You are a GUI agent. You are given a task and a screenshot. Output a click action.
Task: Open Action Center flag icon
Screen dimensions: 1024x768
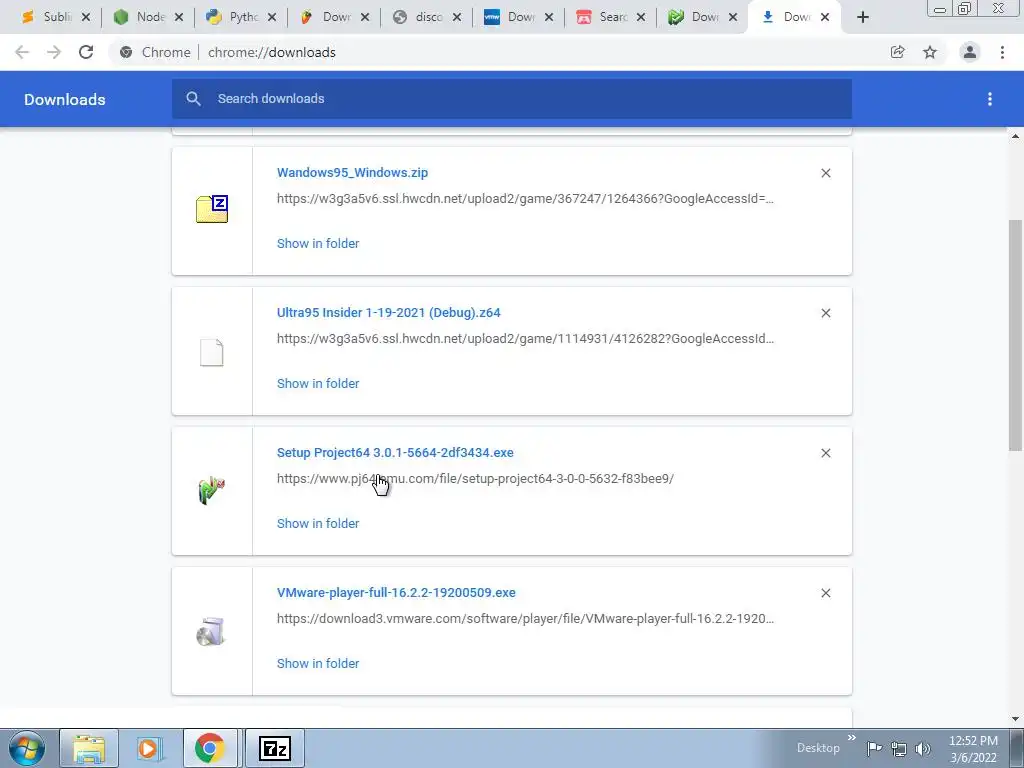(x=874, y=748)
